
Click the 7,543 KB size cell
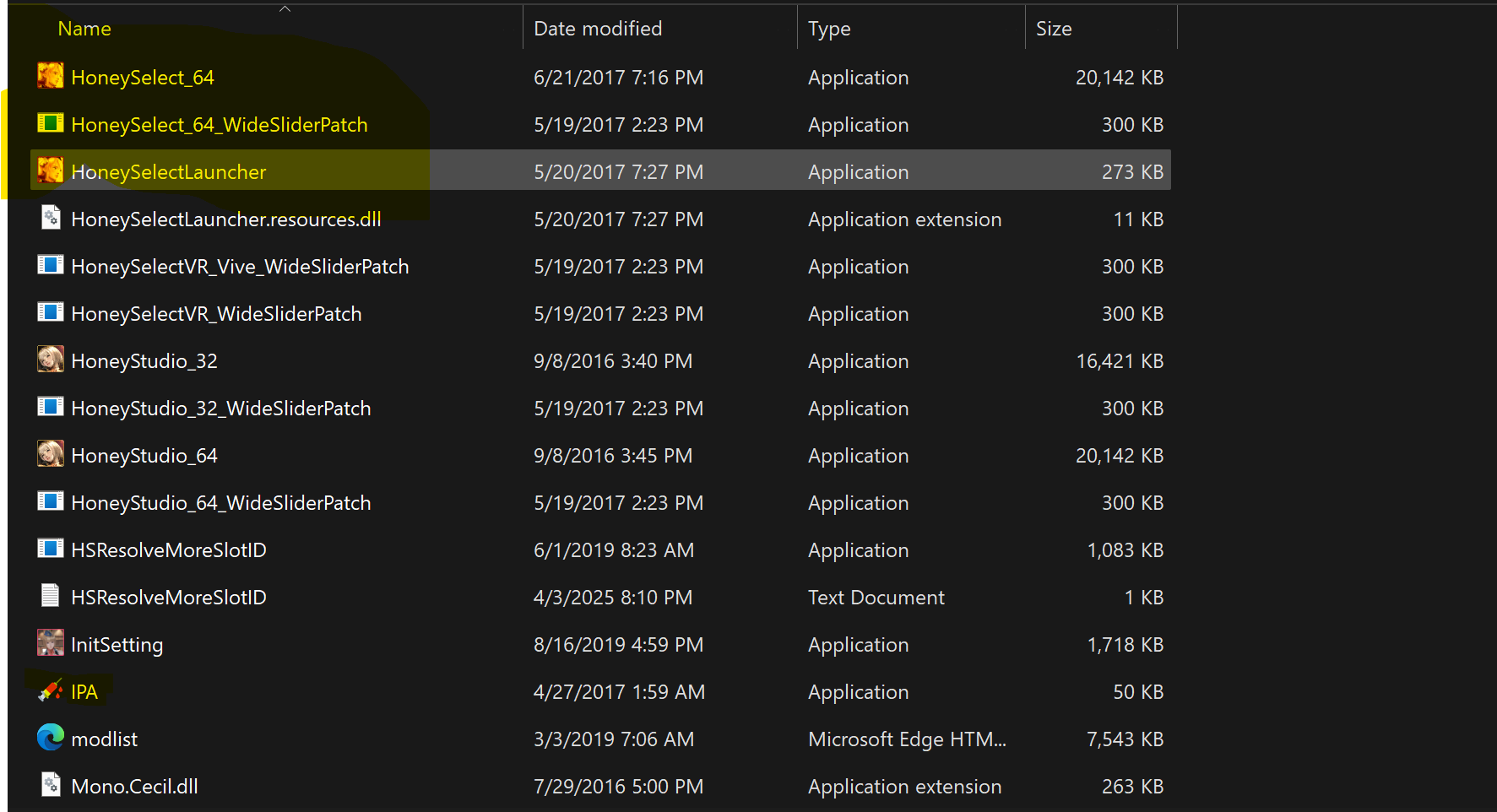[x=1125, y=739]
